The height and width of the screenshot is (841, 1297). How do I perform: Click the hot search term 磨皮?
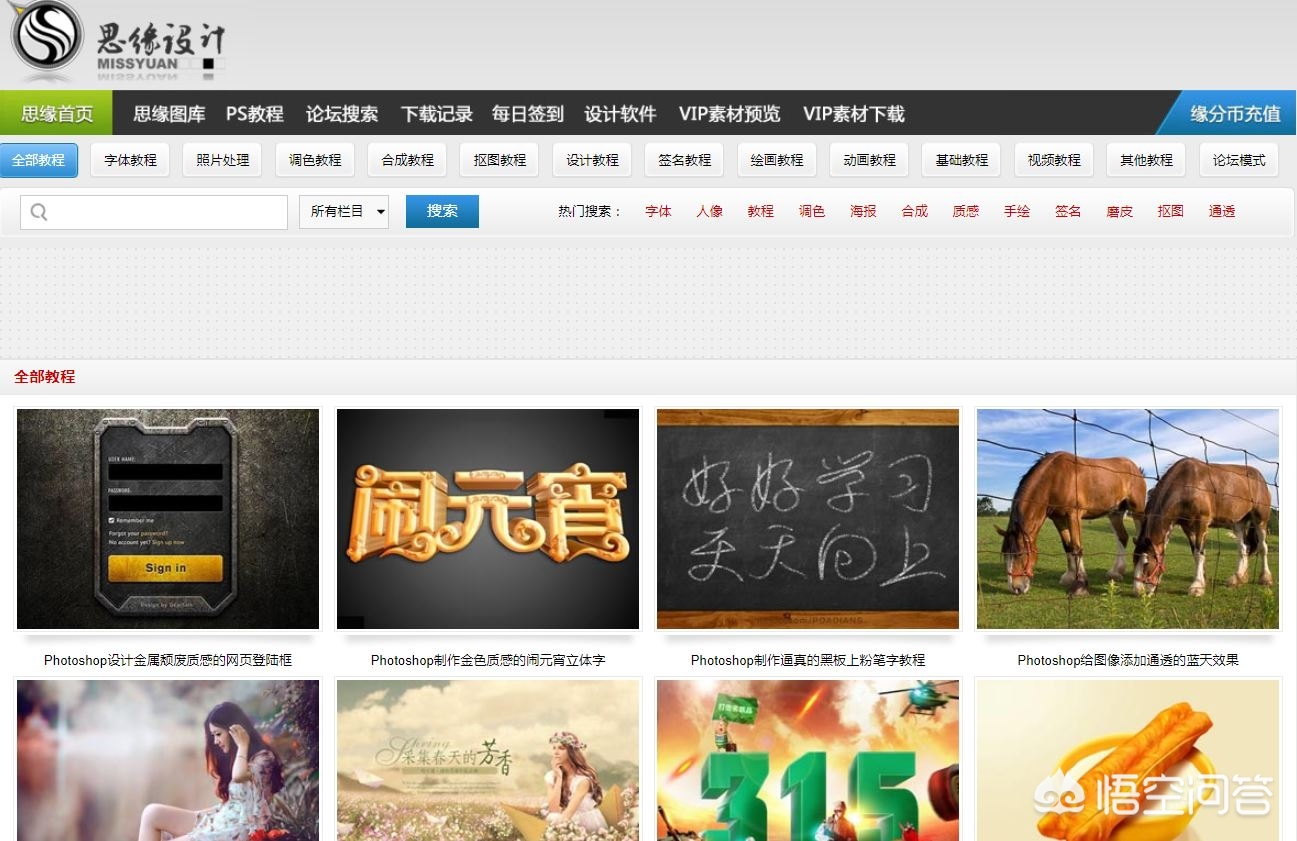pyautogui.click(x=1119, y=211)
